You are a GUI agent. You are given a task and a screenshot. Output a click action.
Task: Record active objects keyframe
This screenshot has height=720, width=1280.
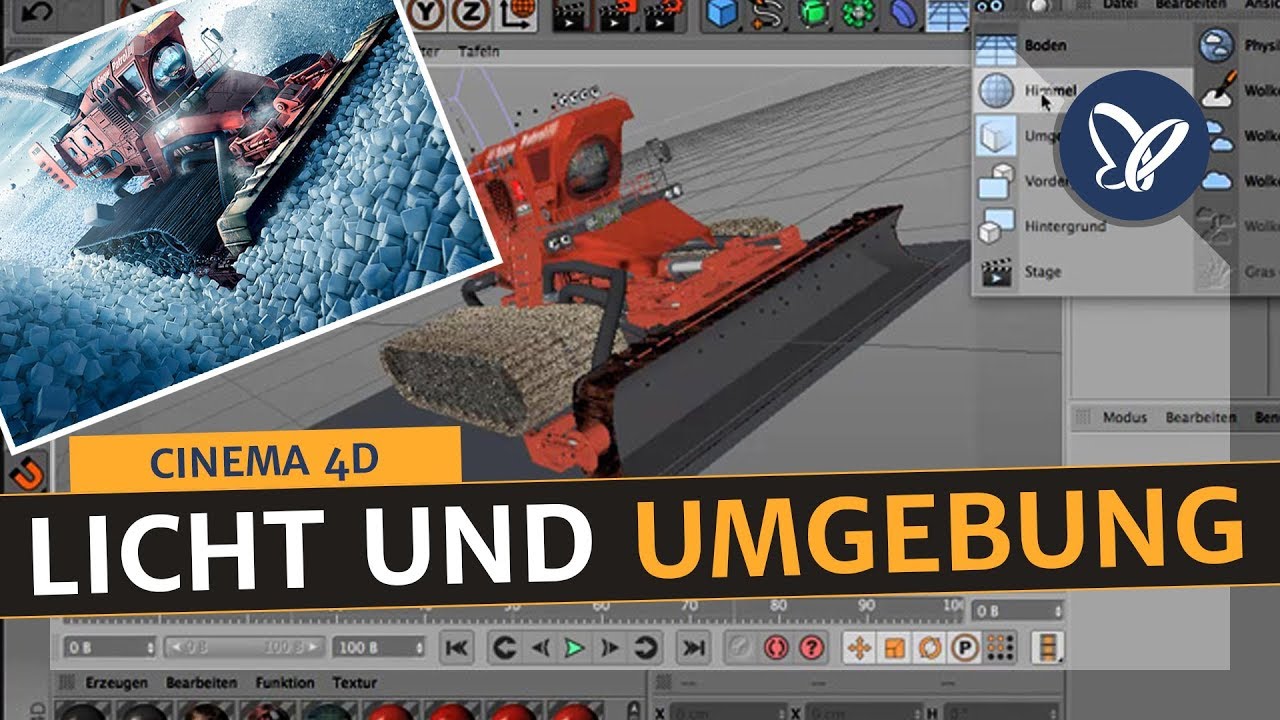point(776,648)
